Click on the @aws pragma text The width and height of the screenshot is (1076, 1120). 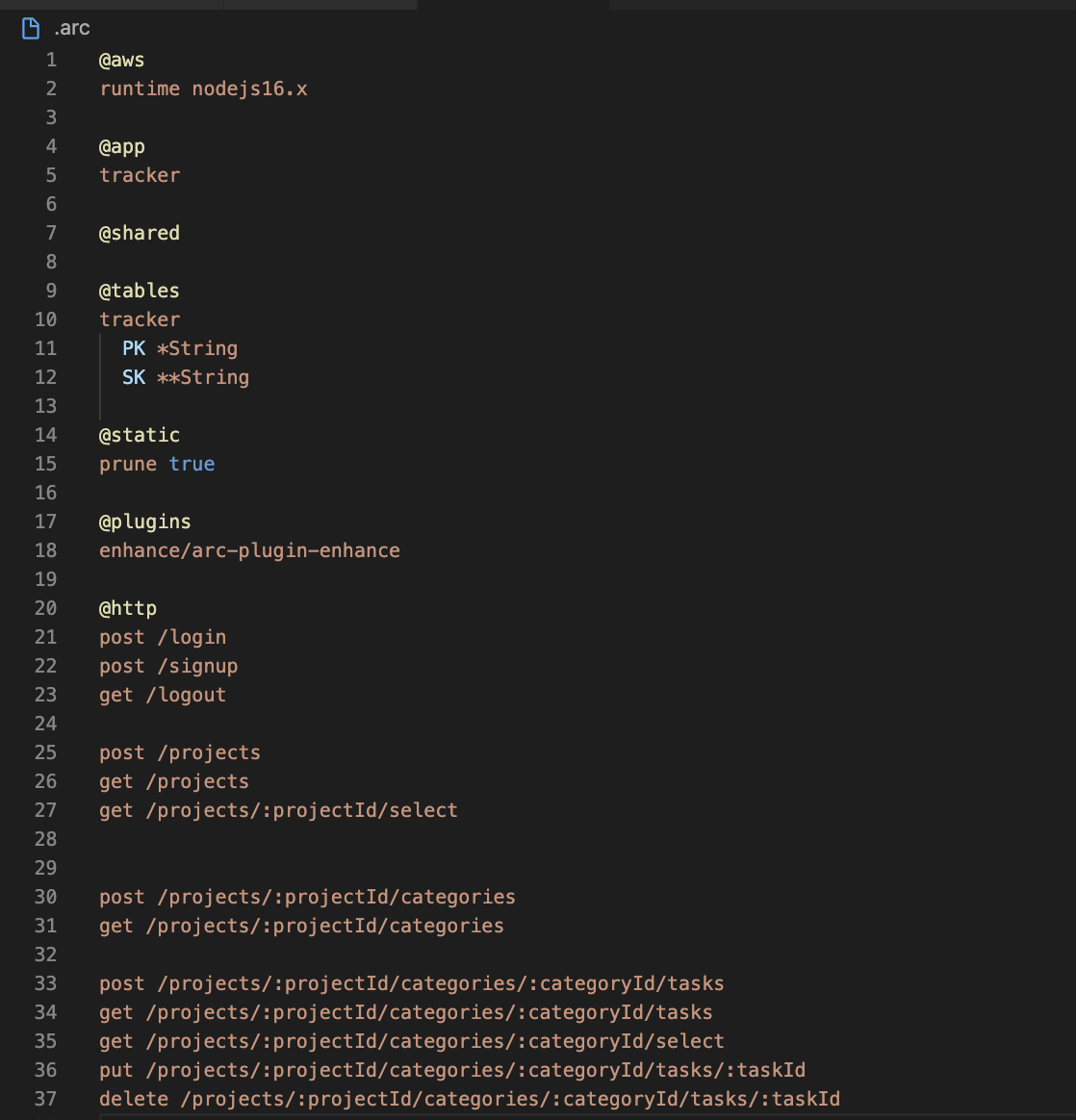click(x=121, y=60)
